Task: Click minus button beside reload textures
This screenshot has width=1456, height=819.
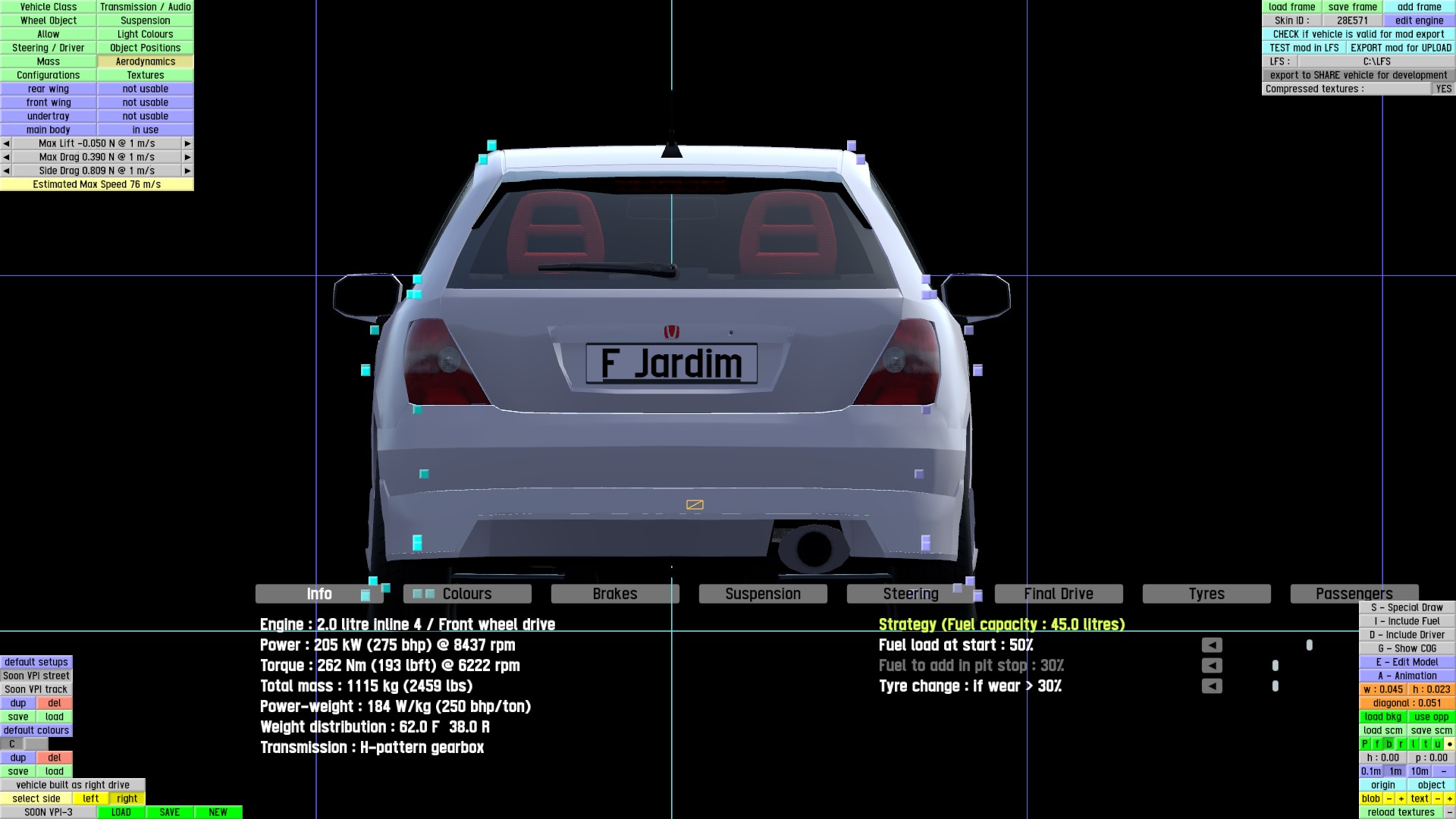Action: coord(1449,812)
